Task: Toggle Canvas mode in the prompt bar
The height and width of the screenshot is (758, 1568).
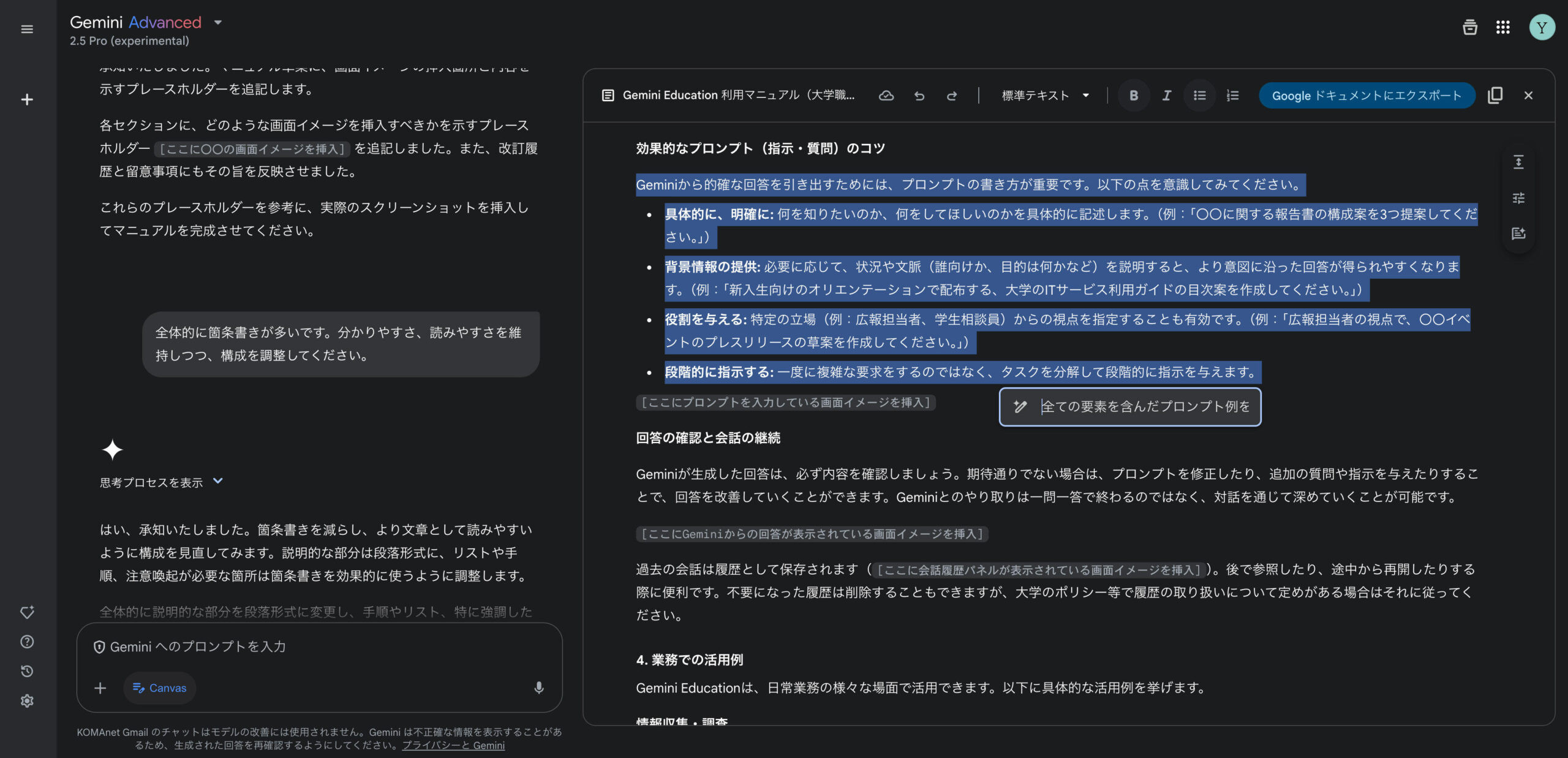Action: coord(159,688)
